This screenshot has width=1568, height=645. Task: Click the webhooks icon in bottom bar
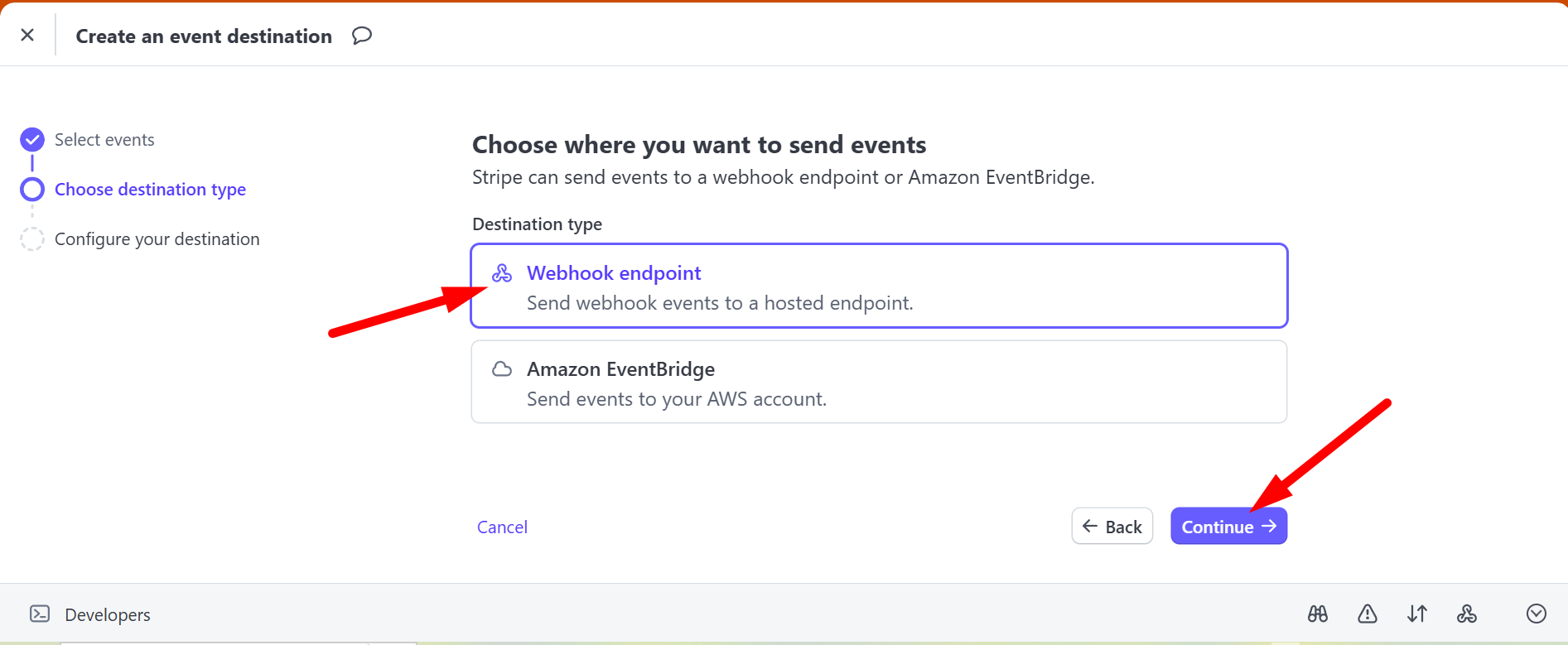point(1466,614)
